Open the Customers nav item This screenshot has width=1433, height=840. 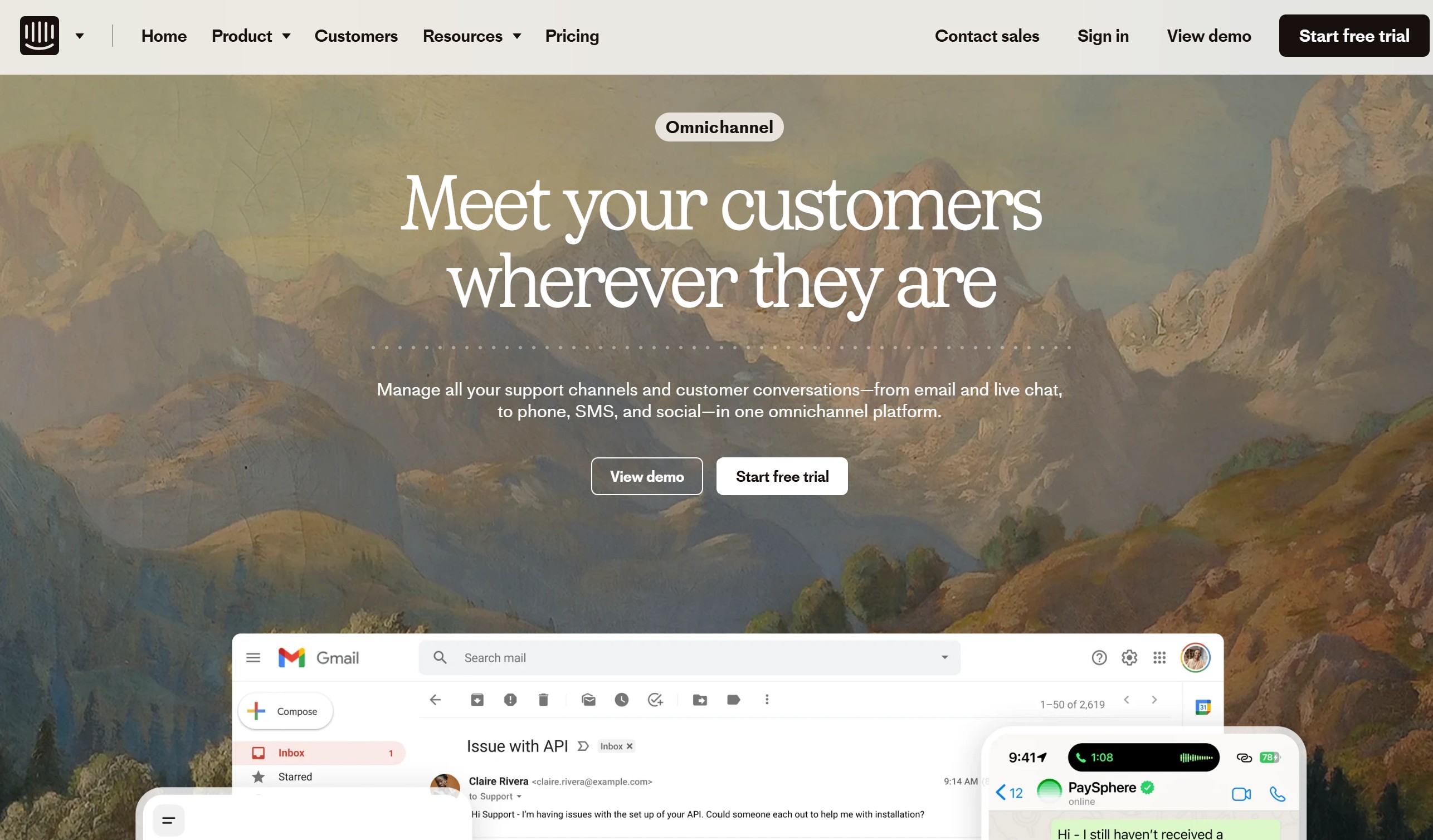point(356,36)
